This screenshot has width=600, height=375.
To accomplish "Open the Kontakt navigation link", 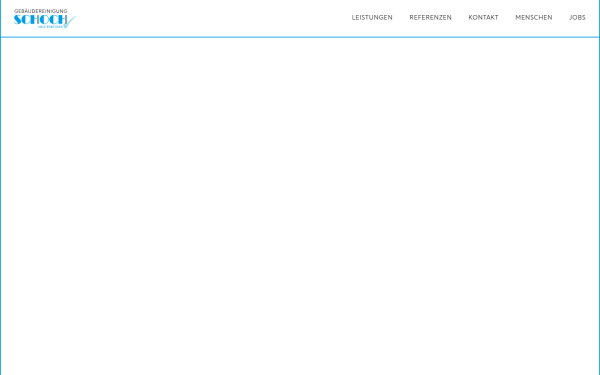I will (x=483, y=18).
